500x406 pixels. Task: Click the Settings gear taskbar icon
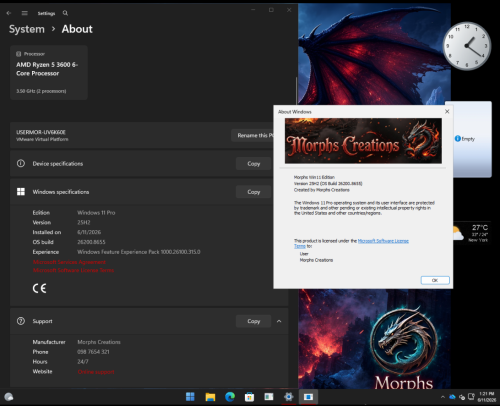tap(288, 397)
